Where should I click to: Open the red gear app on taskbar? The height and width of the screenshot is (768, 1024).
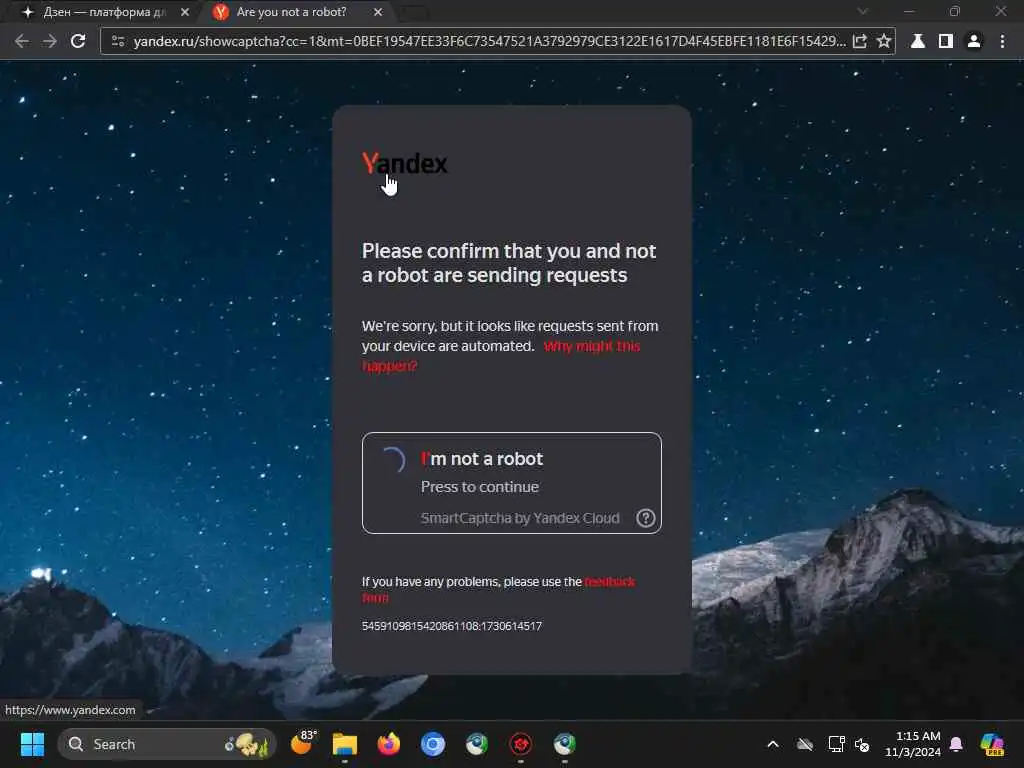[x=520, y=744]
